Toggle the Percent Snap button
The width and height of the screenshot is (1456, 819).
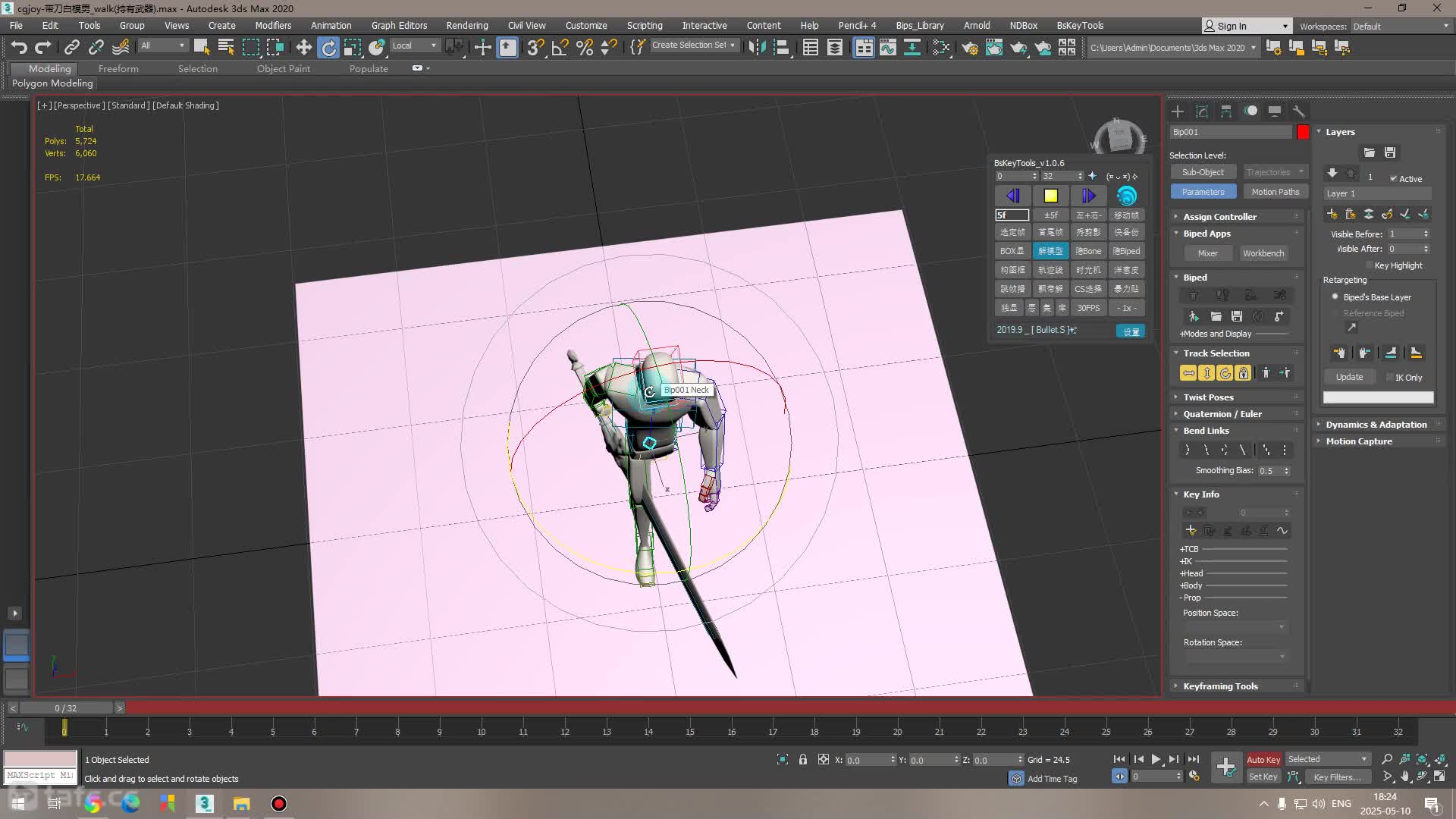584,48
